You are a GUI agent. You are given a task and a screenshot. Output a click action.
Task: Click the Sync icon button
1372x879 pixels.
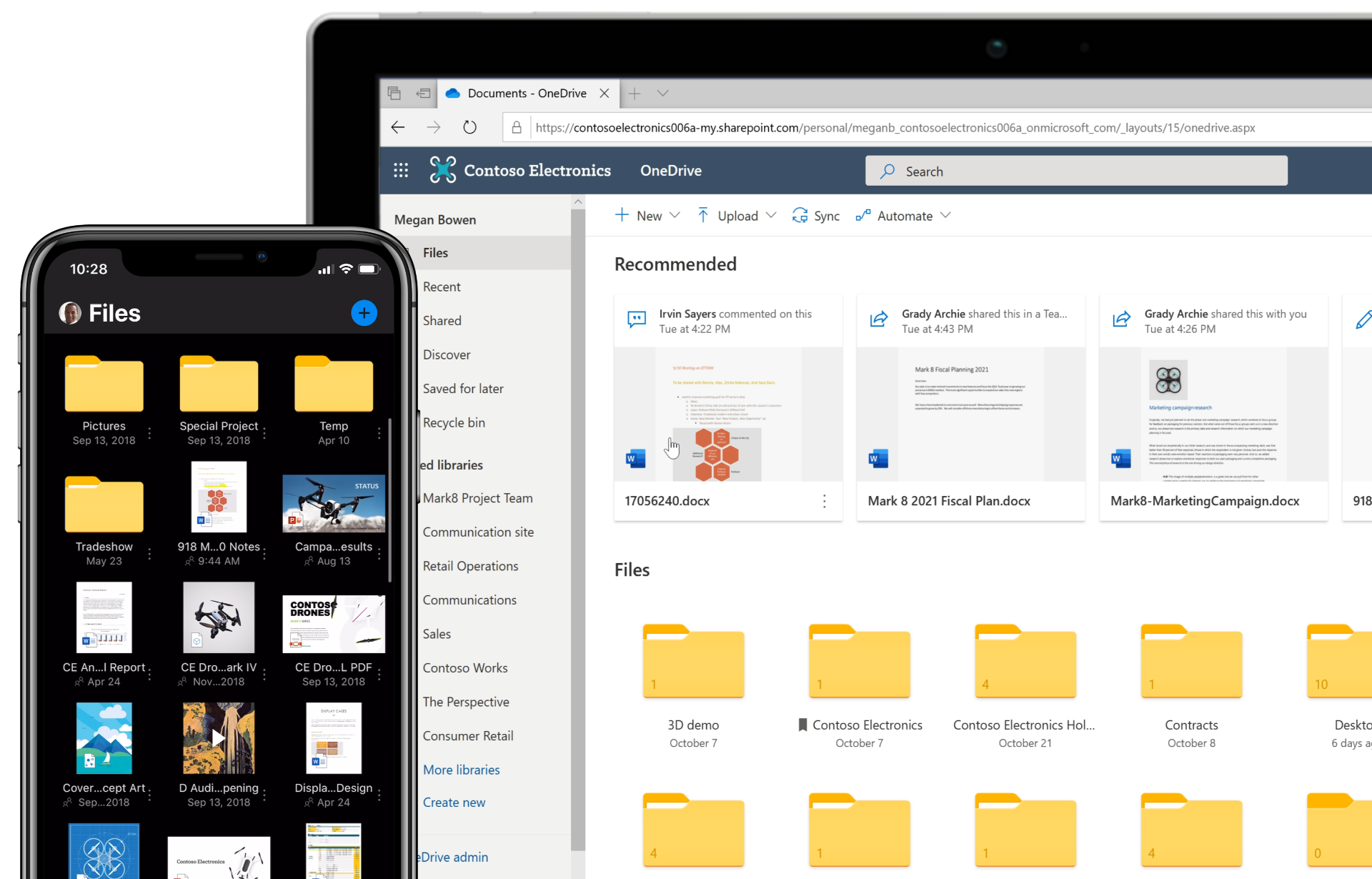click(800, 216)
